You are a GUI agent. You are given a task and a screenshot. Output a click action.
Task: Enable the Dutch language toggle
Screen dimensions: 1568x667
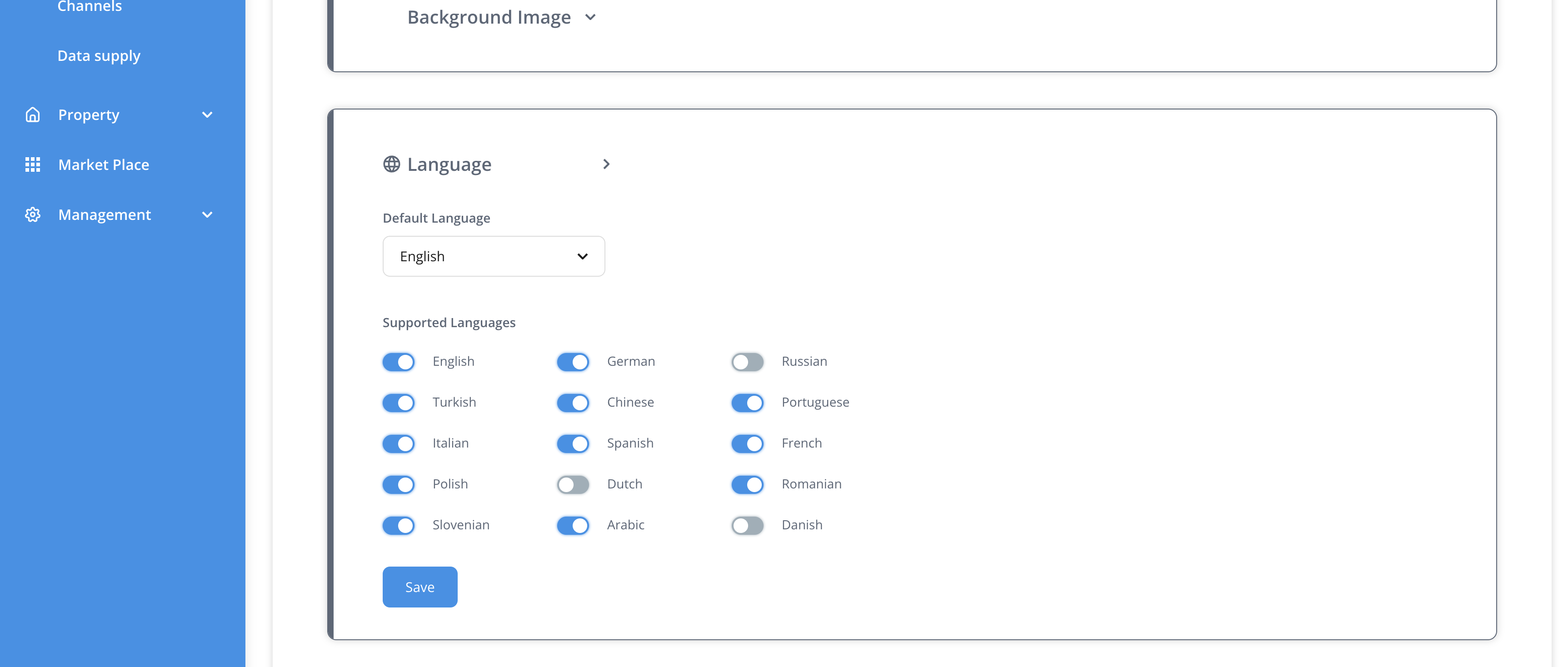pyautogui.click(x=572, y=484)
